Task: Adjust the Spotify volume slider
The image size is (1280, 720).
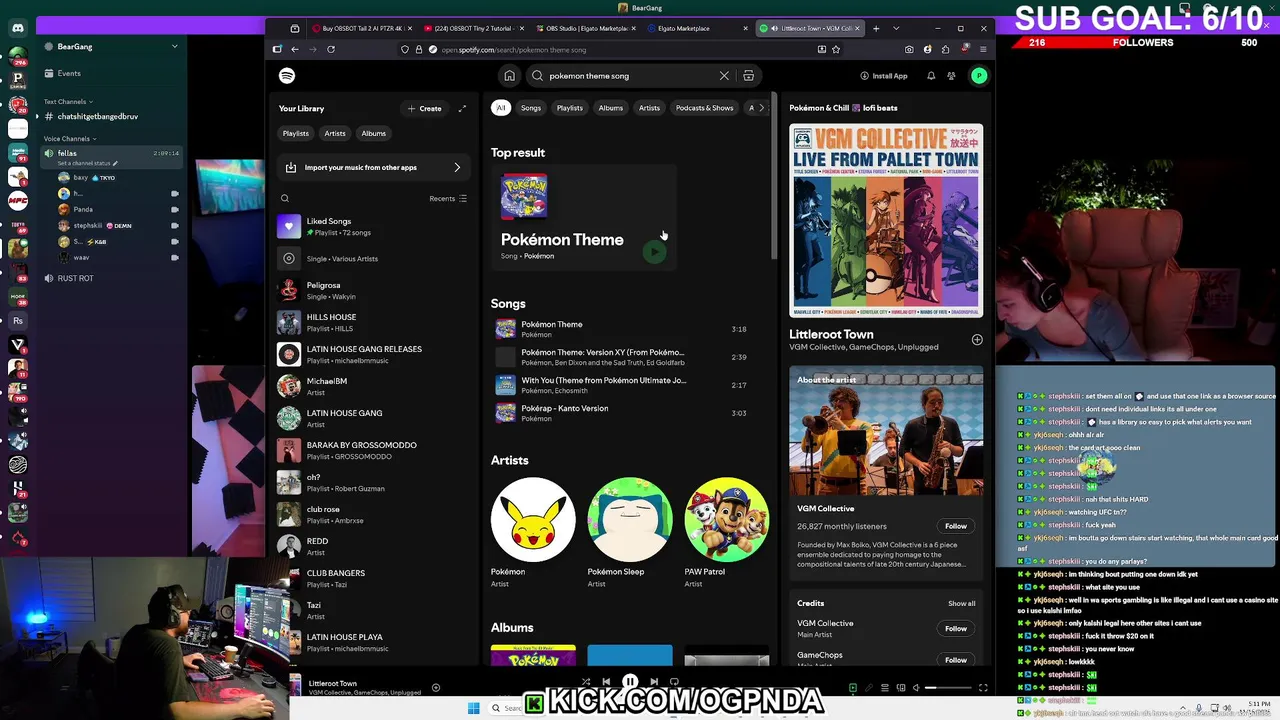Action: [x=946, y=688]
